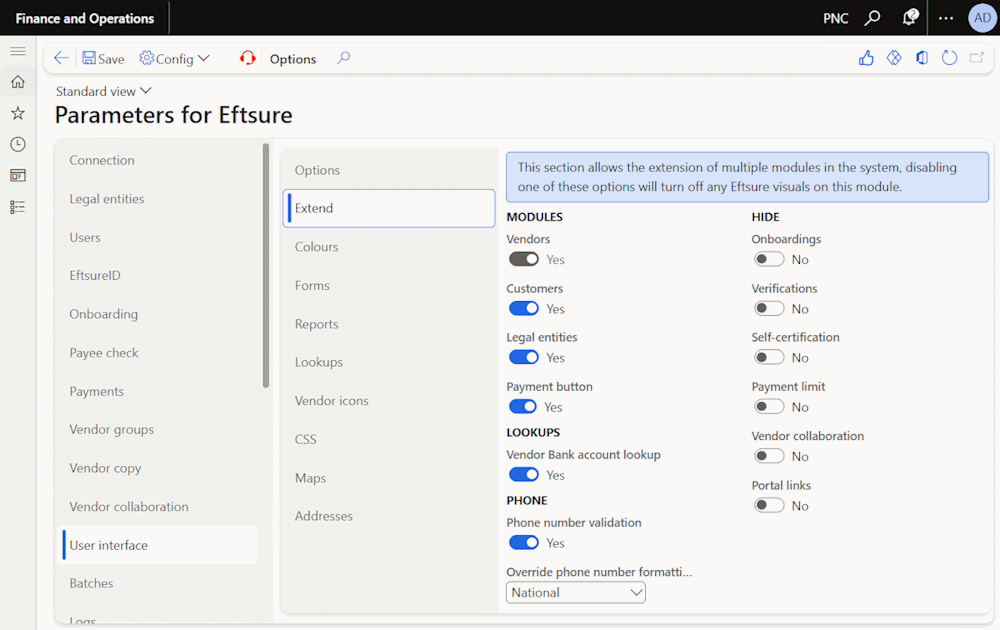Expand the hamburger navigation pane
This screenshot has height=630, width=1000.
pyautogui.click(x=18, y=51)
